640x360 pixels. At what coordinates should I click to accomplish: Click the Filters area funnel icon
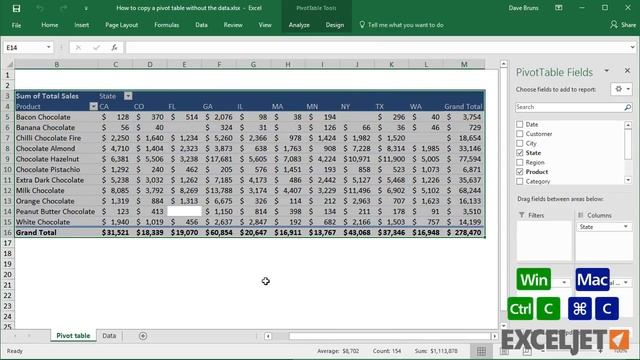tap(522, 215)
